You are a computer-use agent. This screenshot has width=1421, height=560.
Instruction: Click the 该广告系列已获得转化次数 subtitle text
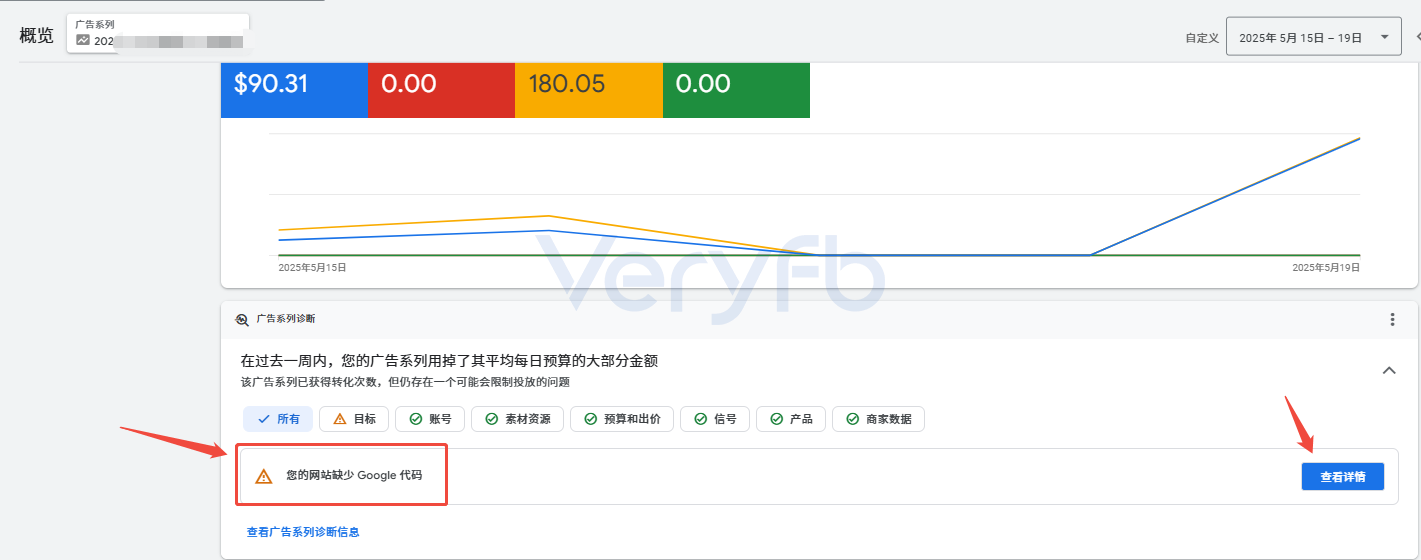click(405, 382)
